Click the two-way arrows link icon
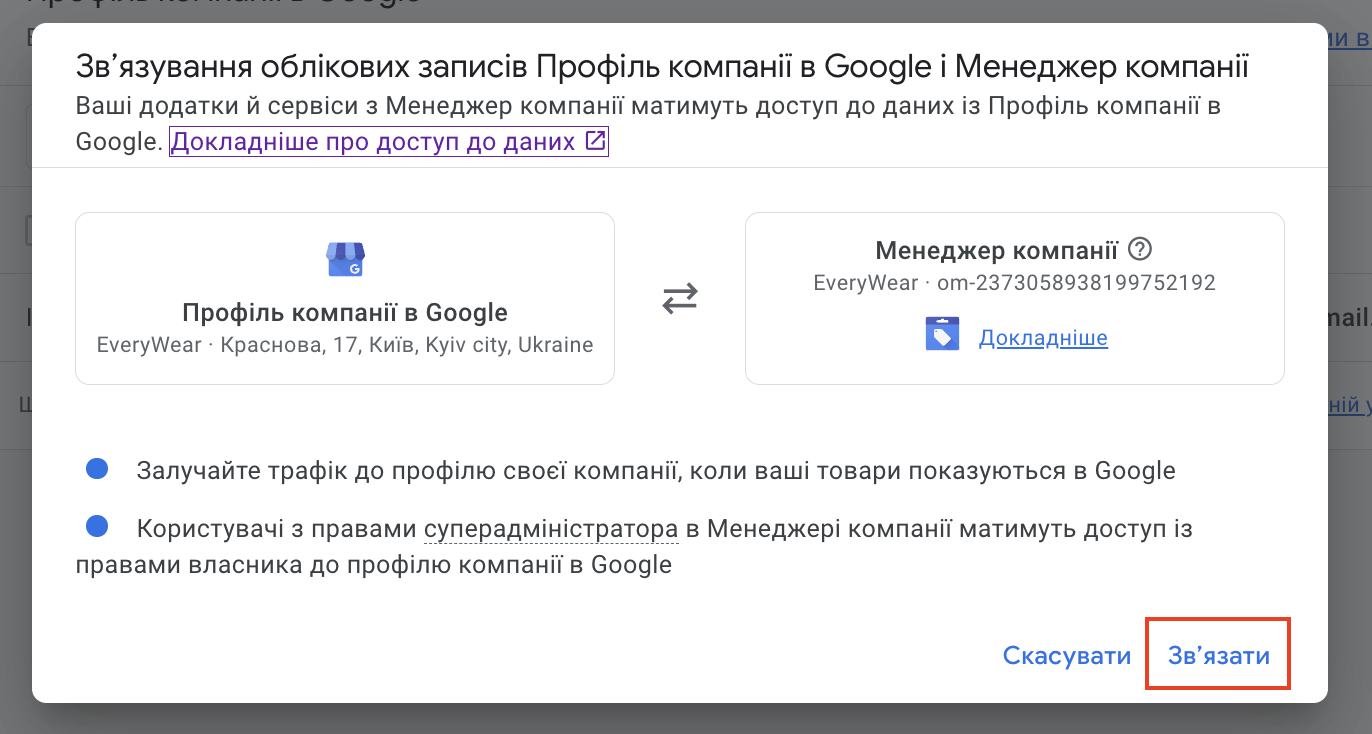Screen dimensions: 1372x734 (x=680, y=298)
